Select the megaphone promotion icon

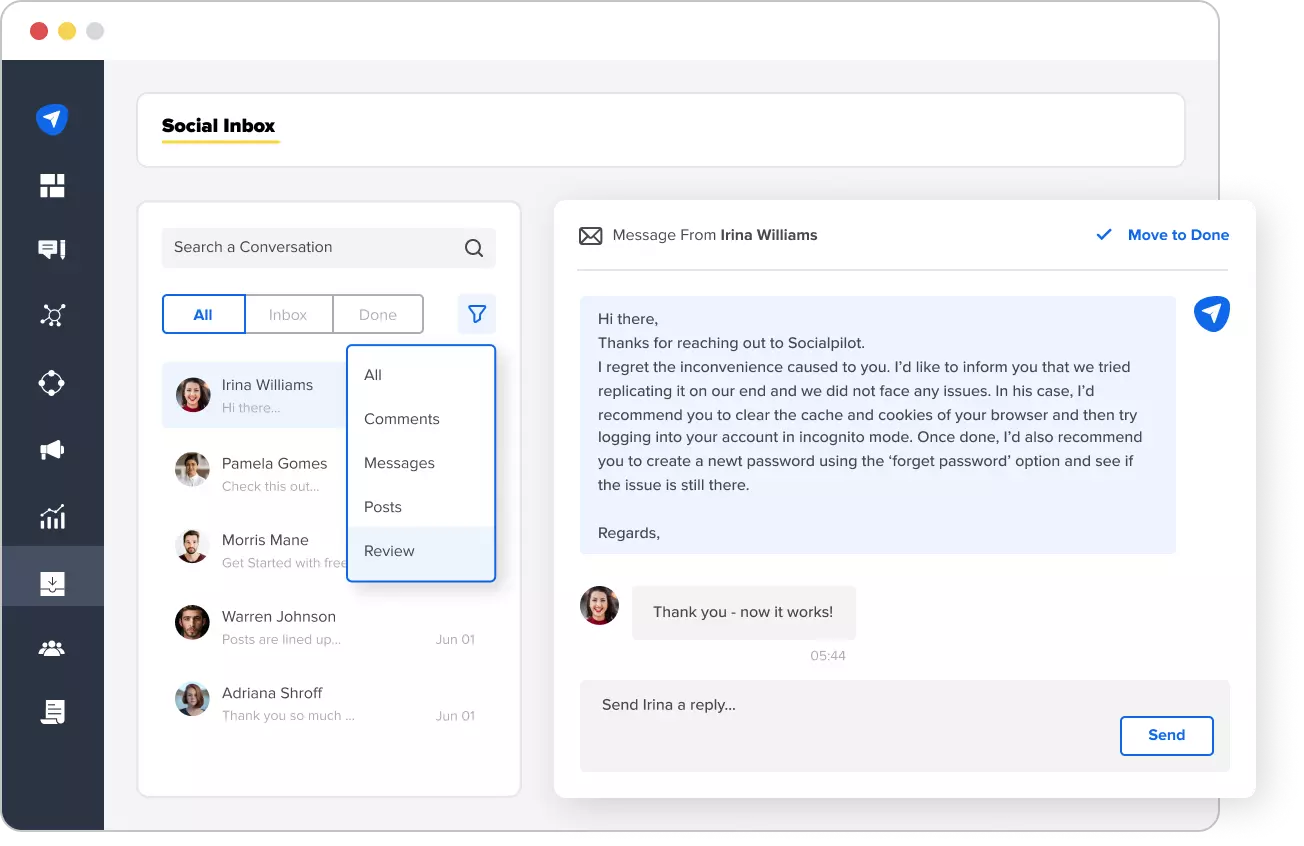pyautogui.click(x=51, y=449)
